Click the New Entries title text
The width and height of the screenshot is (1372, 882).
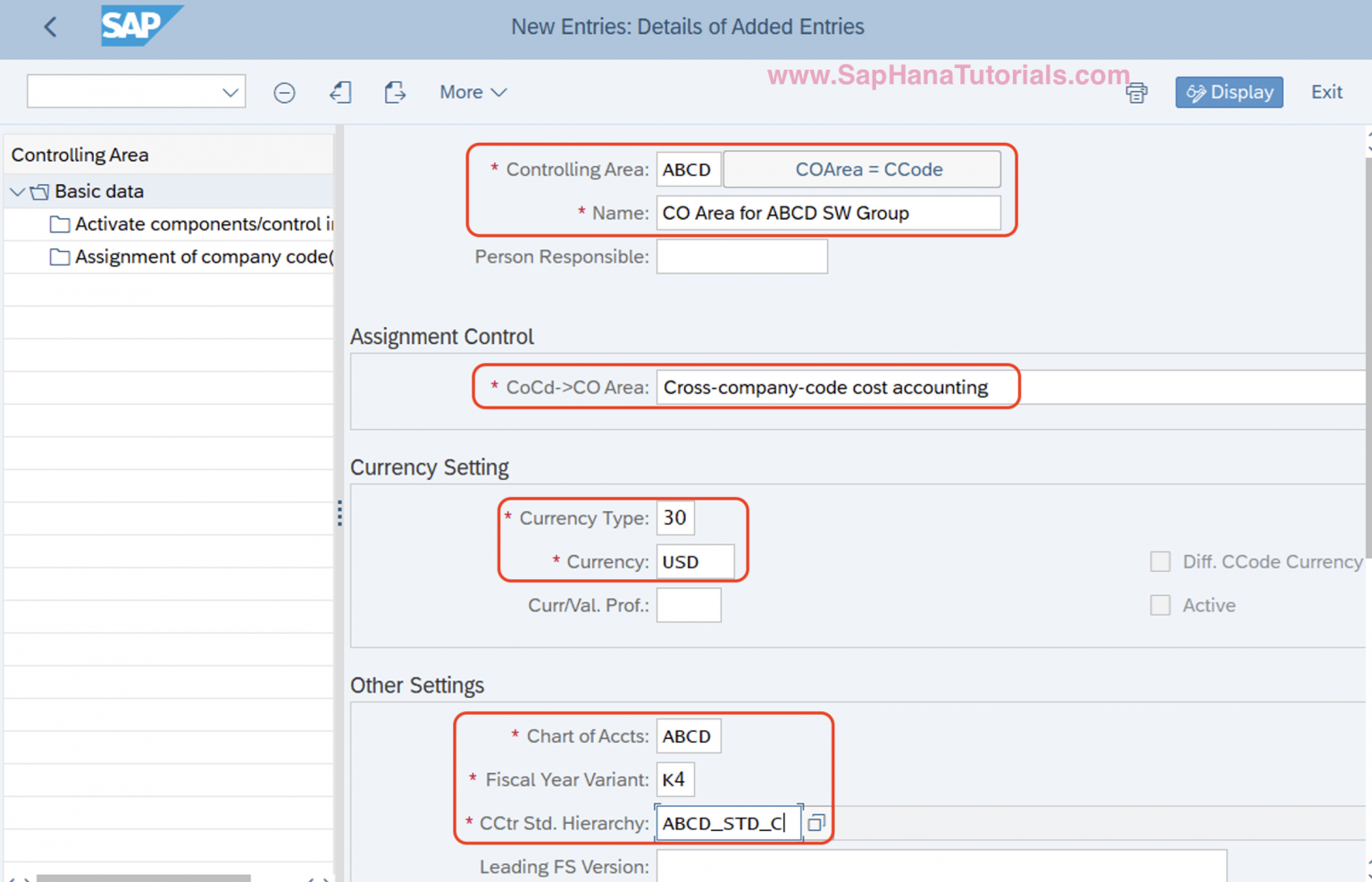pyautogui.click(x=687, y=27)
